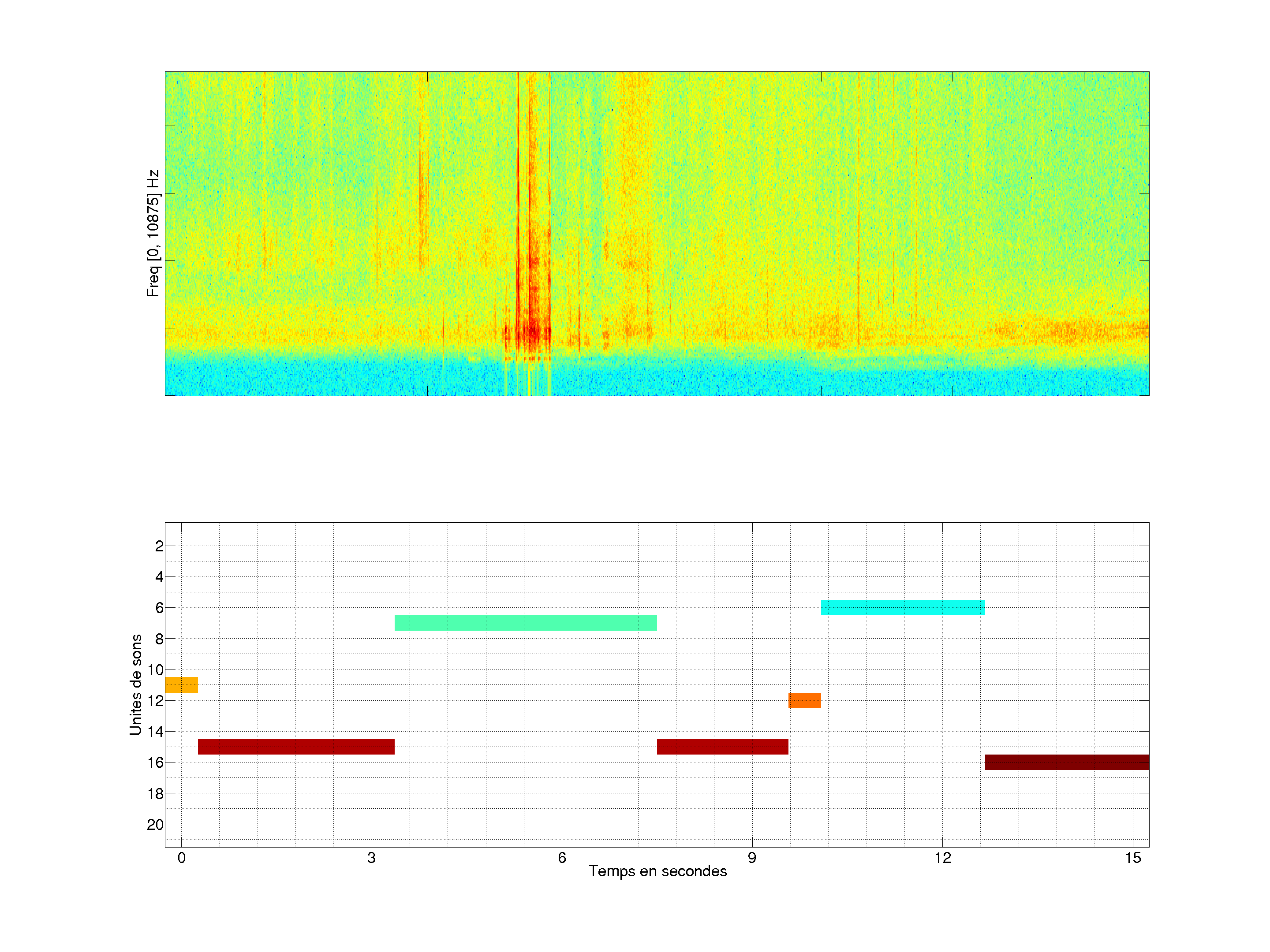Click the small orange-red bar at unit 12
1270x952 pixels.
tap(804, 700)
